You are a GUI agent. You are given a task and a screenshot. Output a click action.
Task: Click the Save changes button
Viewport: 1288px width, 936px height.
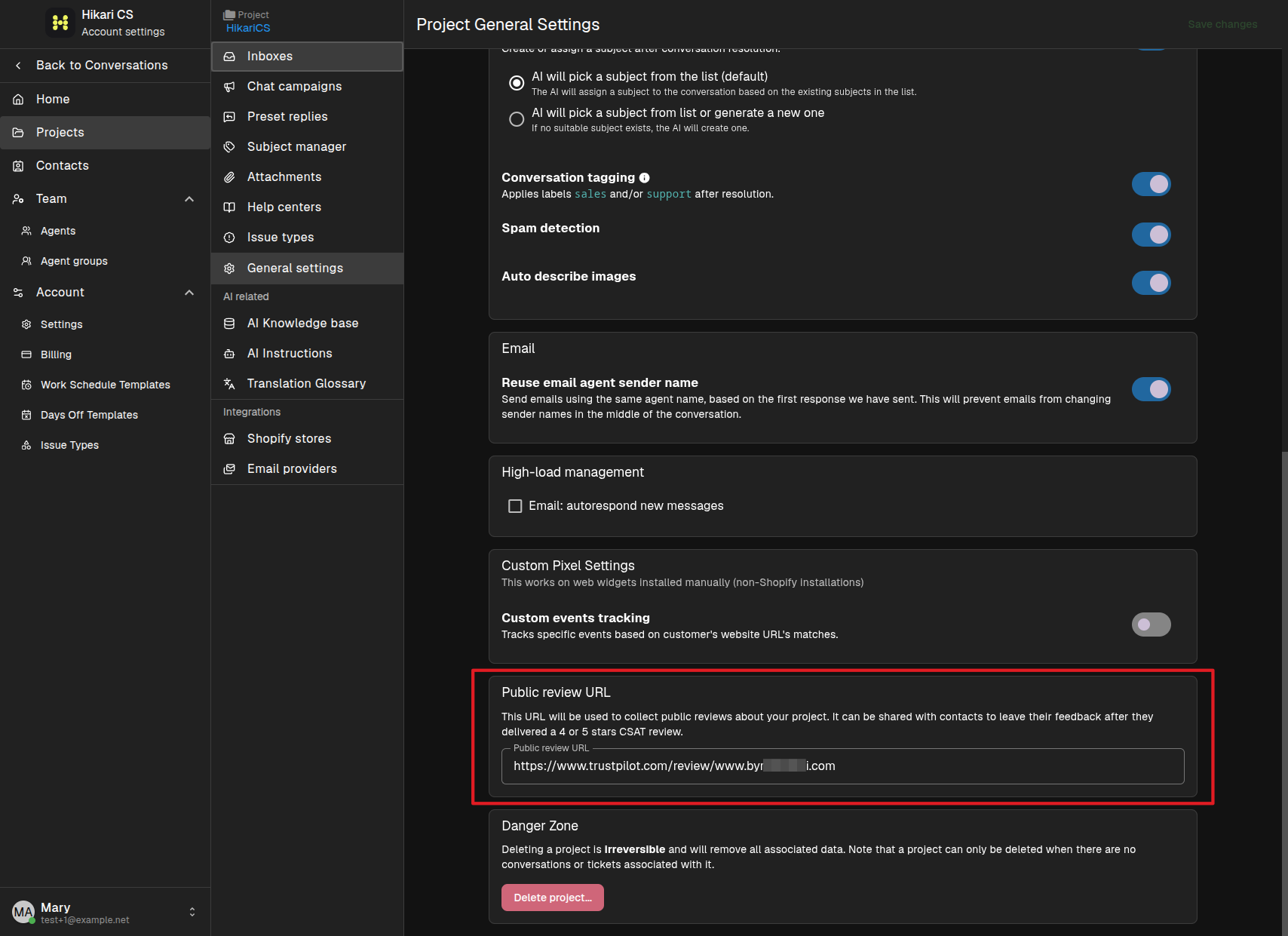[x=1222, y=24]
